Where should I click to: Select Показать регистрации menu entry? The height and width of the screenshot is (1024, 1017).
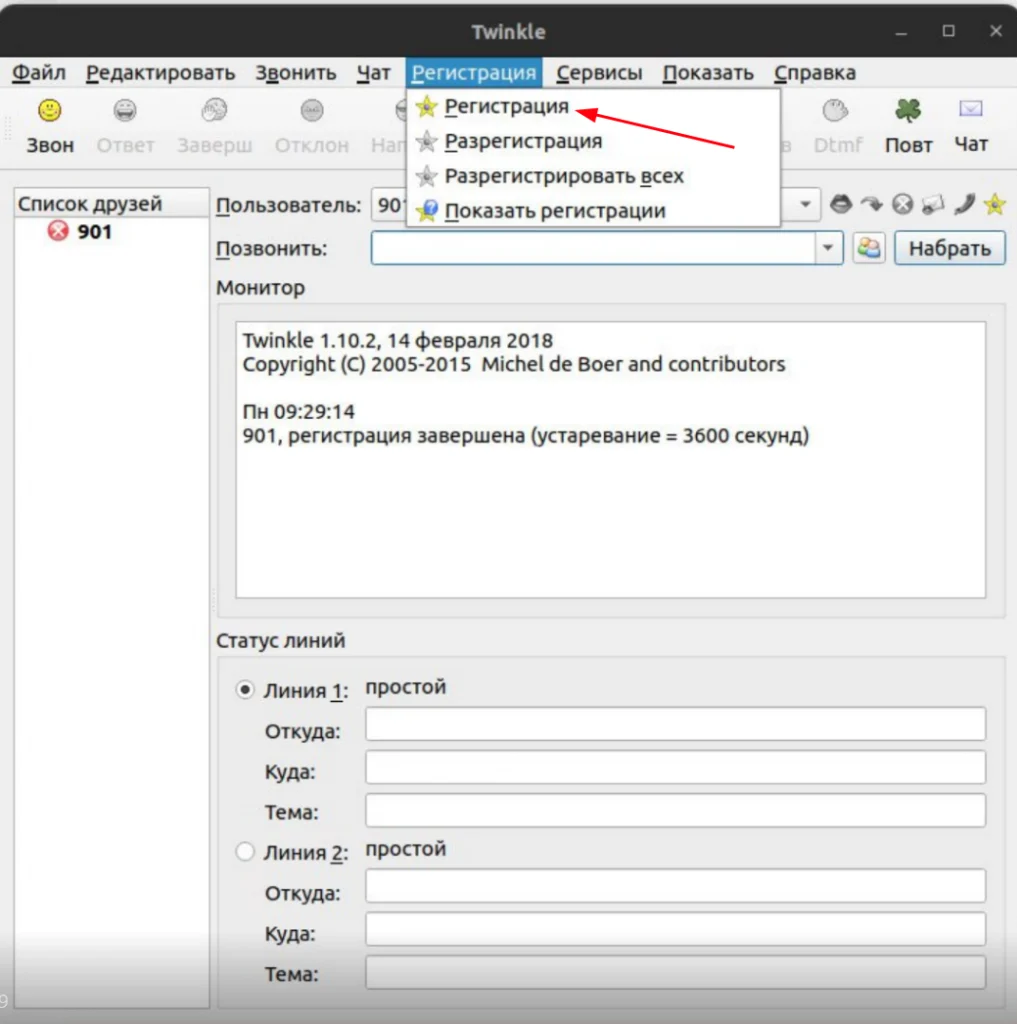[593, 211]
